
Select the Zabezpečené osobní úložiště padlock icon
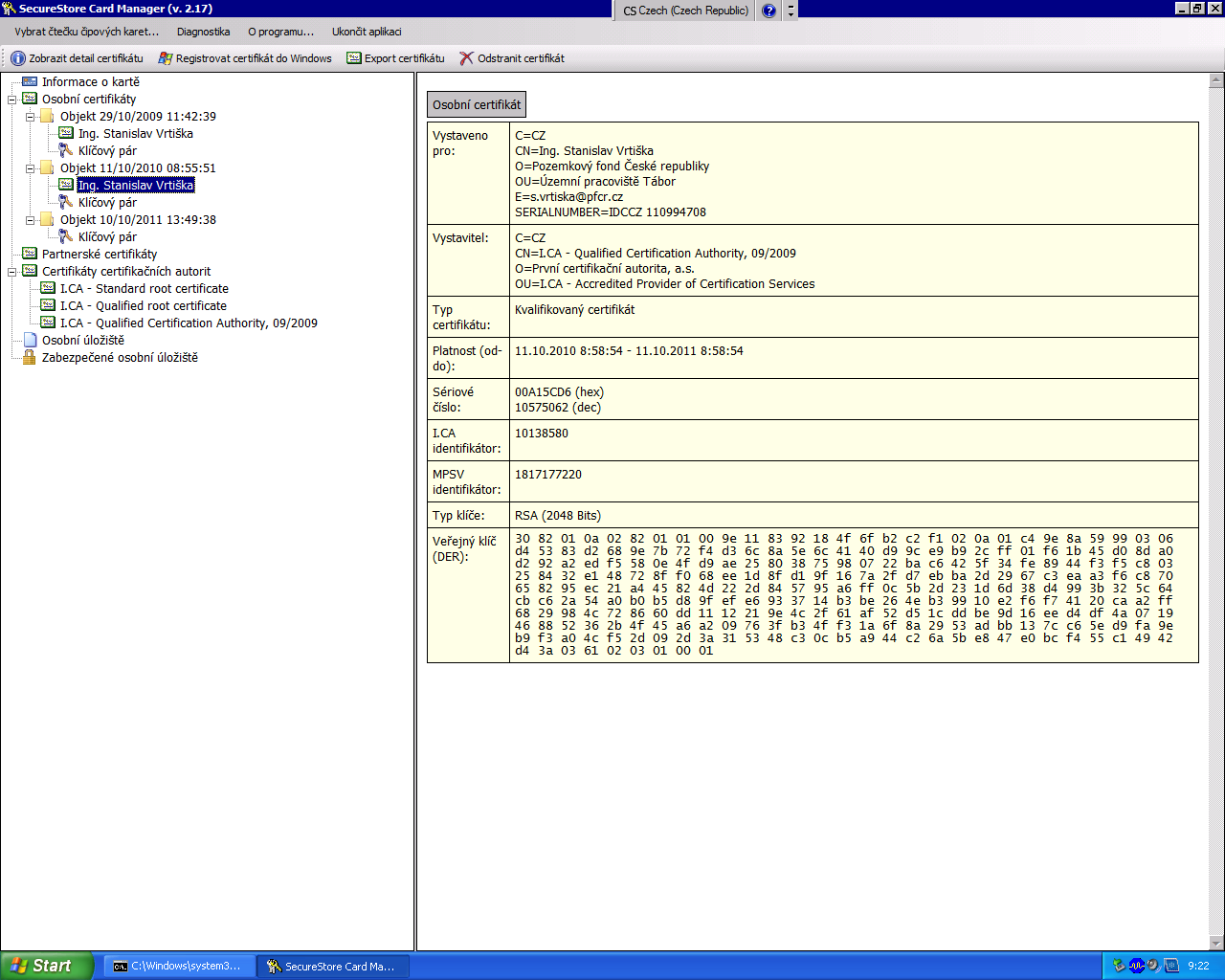(x=30, y=357)
